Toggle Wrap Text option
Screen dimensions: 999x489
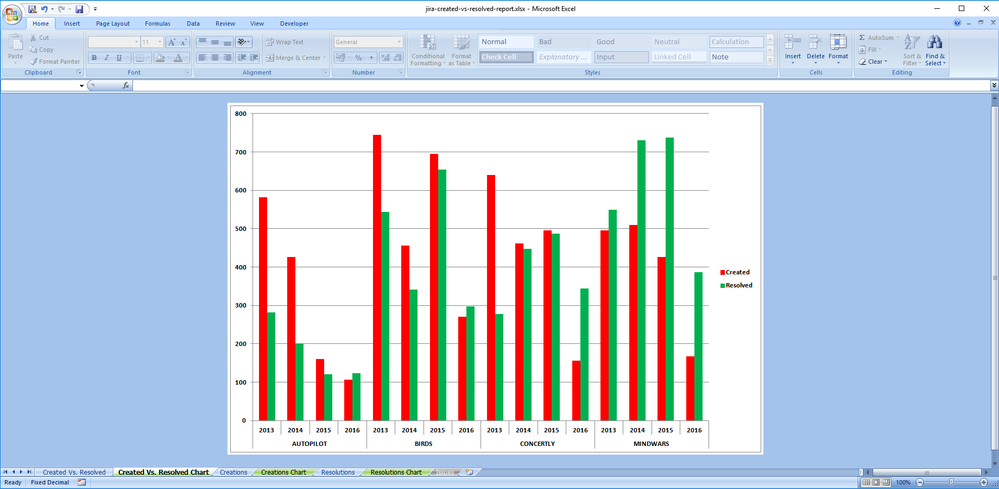(284, 42)
